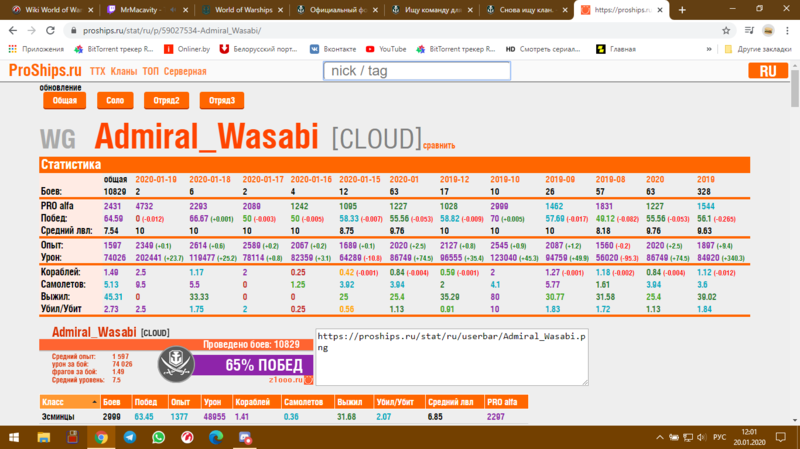800x449 pixels.
Task: Bookmark this page with the star icon
Action: point(726,31)
